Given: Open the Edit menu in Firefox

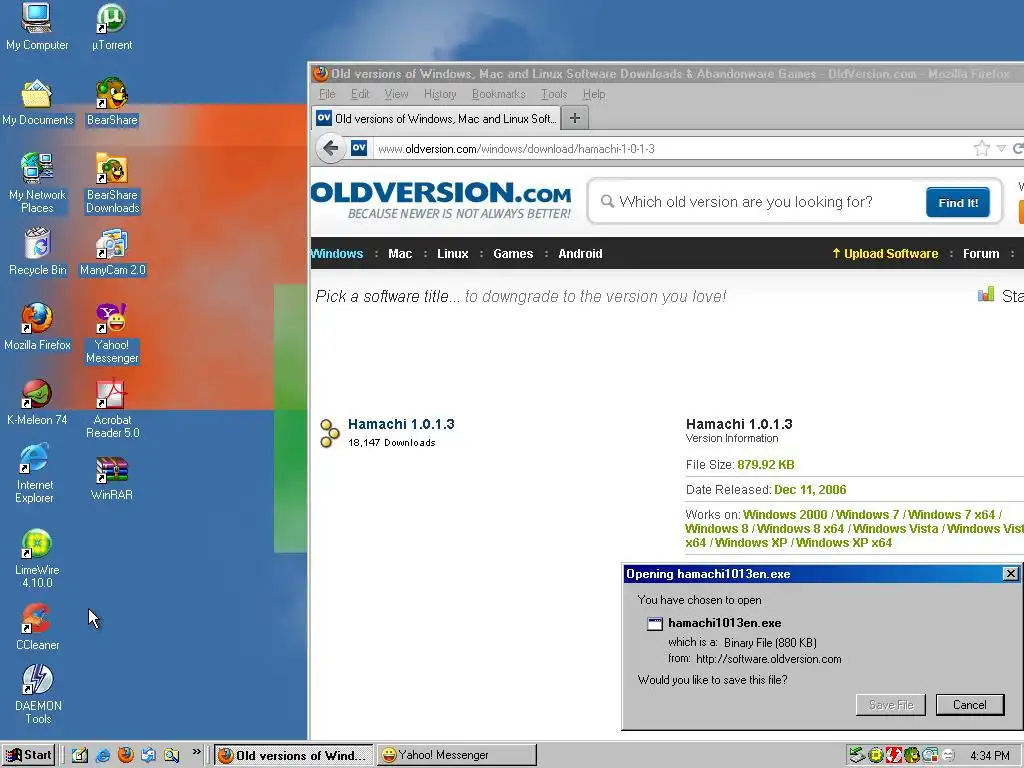Looking at the screenshot, I should [x=360, y=94].
